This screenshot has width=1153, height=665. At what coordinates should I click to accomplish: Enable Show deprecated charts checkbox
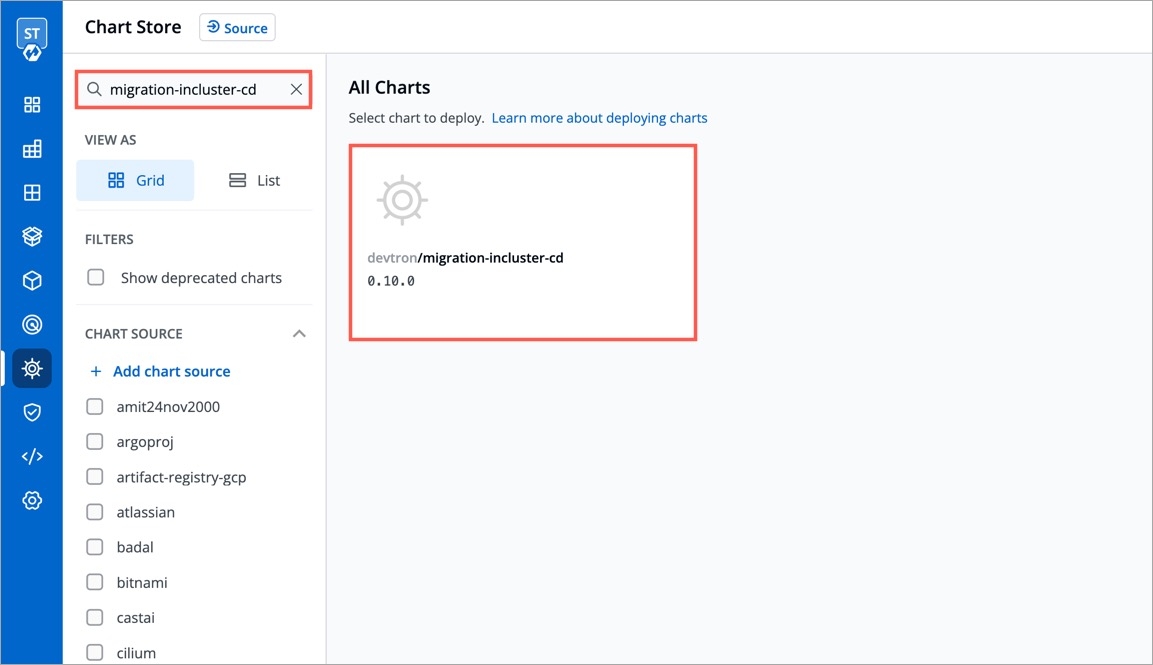coord(96,278)
